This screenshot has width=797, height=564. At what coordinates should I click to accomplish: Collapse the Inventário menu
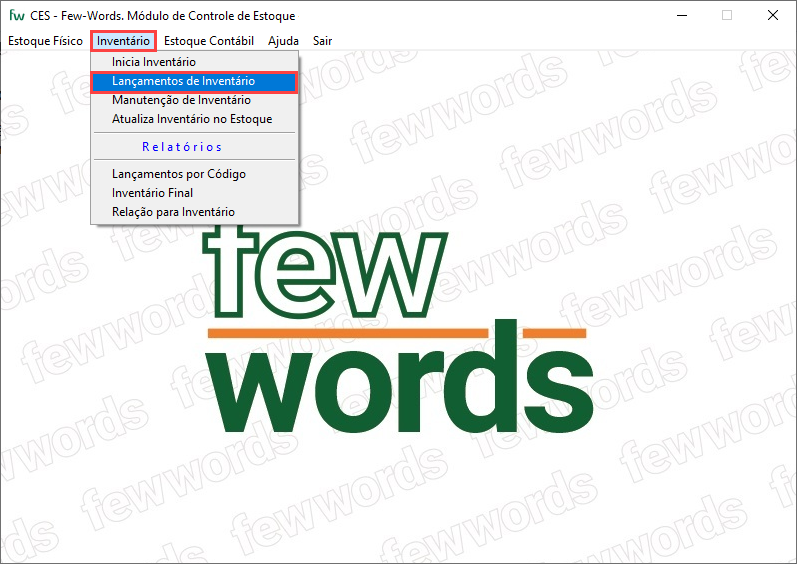tap(124, 41)
